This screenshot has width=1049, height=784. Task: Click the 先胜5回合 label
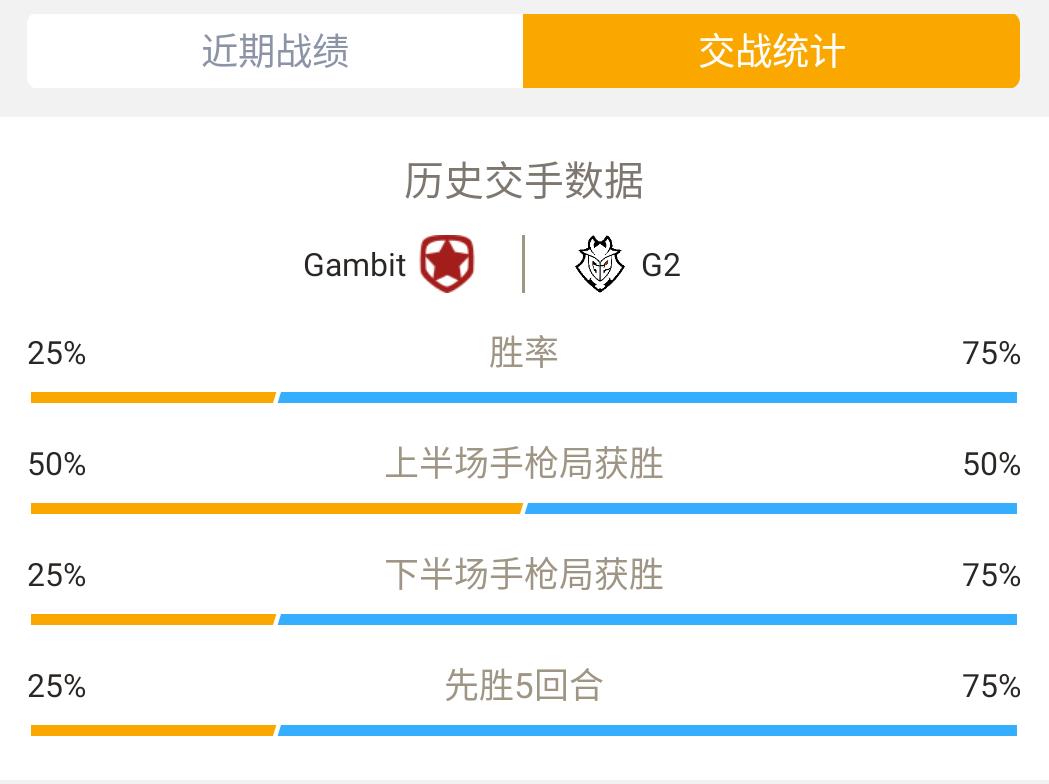point(524,685)
